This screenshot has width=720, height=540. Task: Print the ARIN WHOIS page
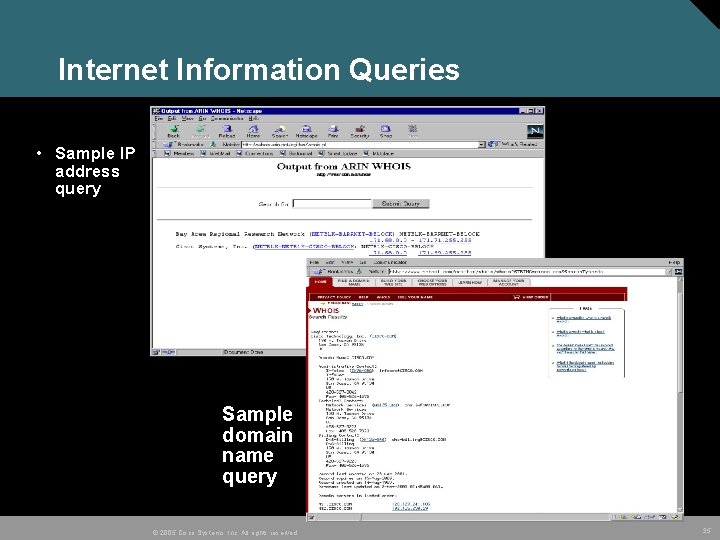coord(333,131)
